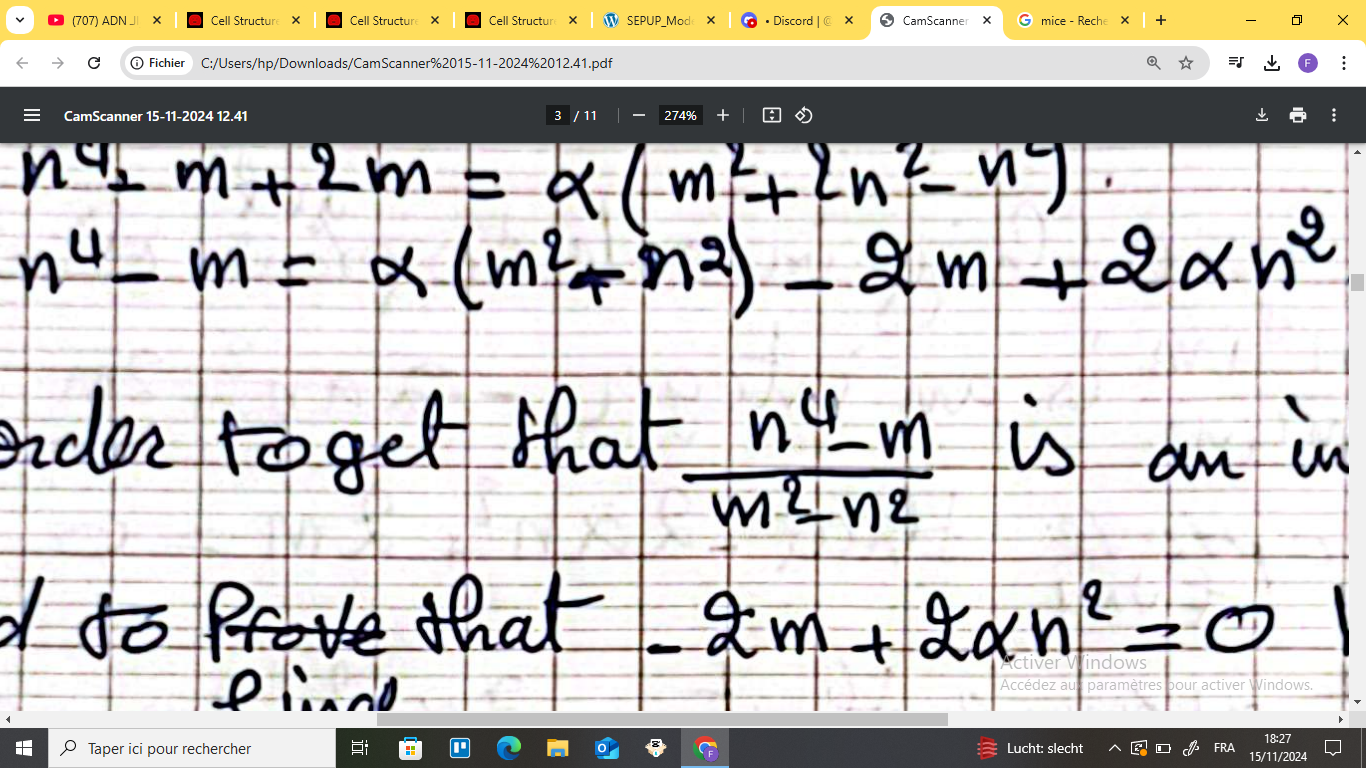
Task: Click the scroll left arrow
Action: click(7, 719)
